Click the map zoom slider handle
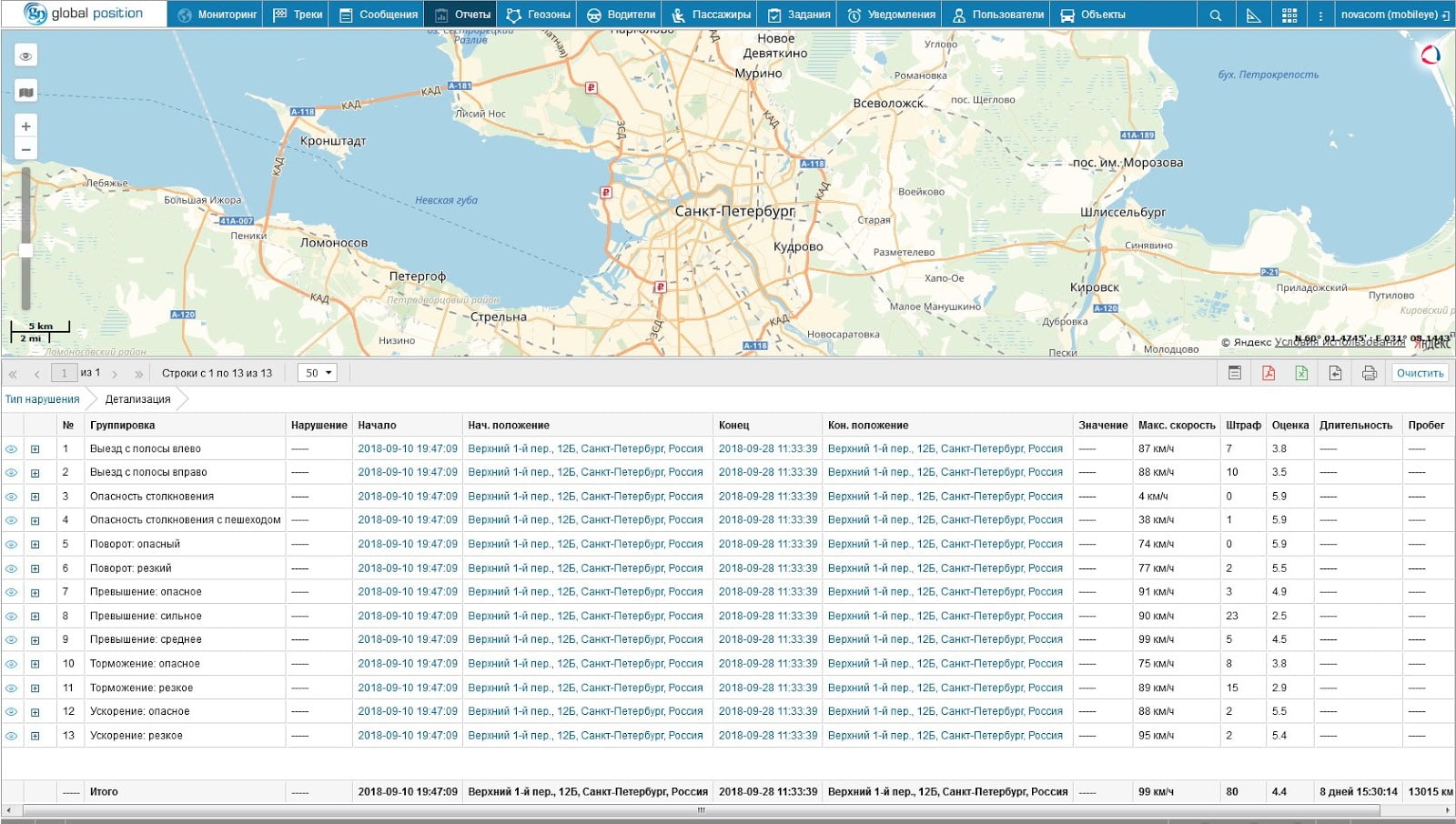The width and height of the screenshot is (1456, 824). pyautogui.click(x=26, y=251)
